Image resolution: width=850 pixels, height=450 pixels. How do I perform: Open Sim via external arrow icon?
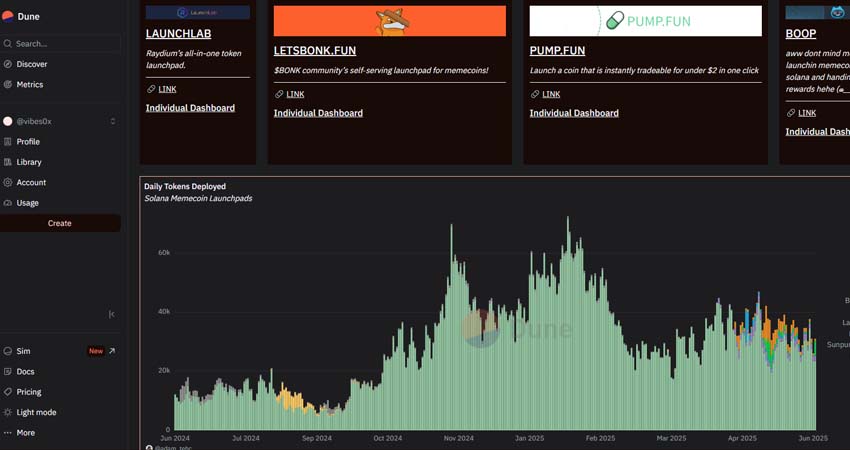click(112, 351)
